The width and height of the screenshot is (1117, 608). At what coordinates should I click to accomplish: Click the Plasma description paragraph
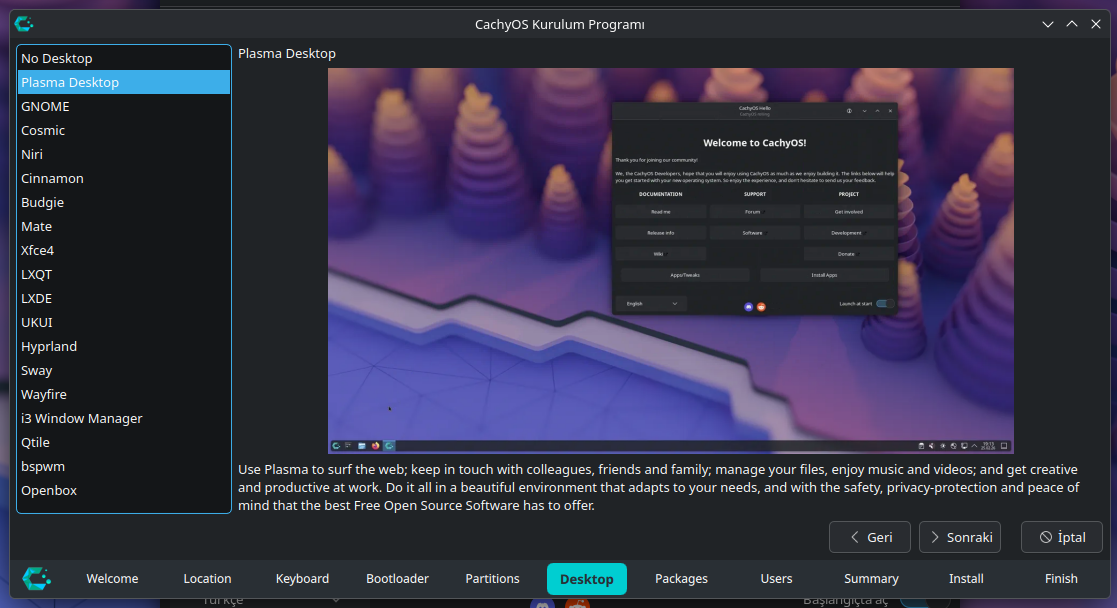(x=659, y=488)
